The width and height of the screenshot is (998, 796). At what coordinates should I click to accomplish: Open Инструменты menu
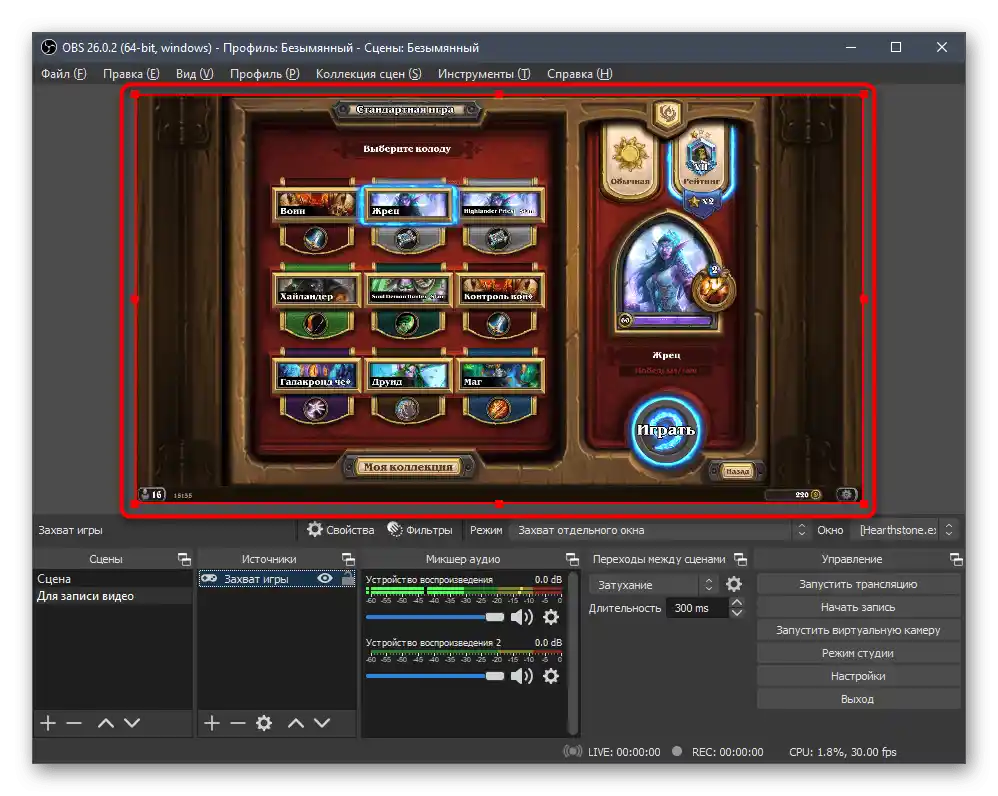pyautogui.click(x=484, y=74)
